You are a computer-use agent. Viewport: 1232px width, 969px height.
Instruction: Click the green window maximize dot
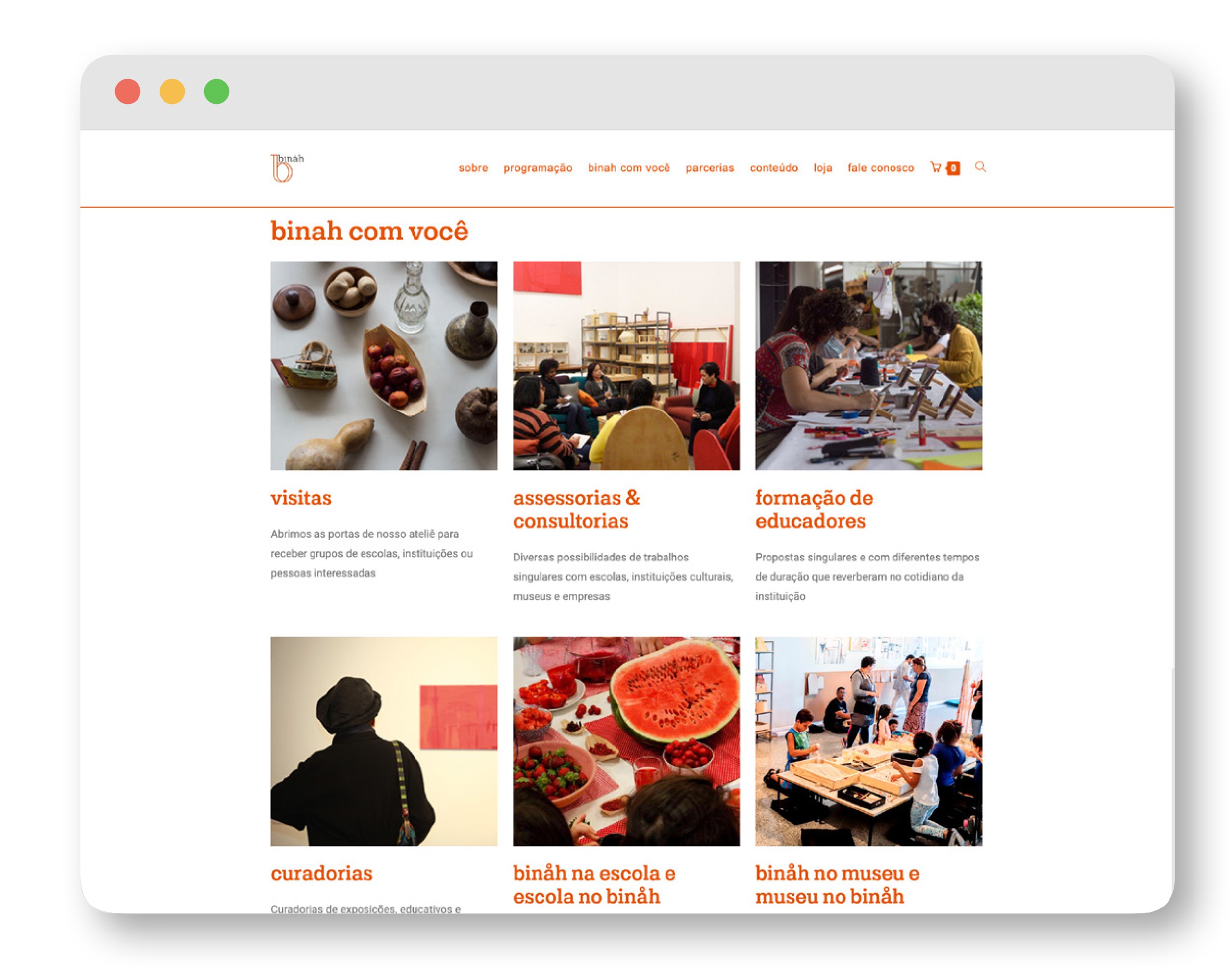(x=217, y=91)
